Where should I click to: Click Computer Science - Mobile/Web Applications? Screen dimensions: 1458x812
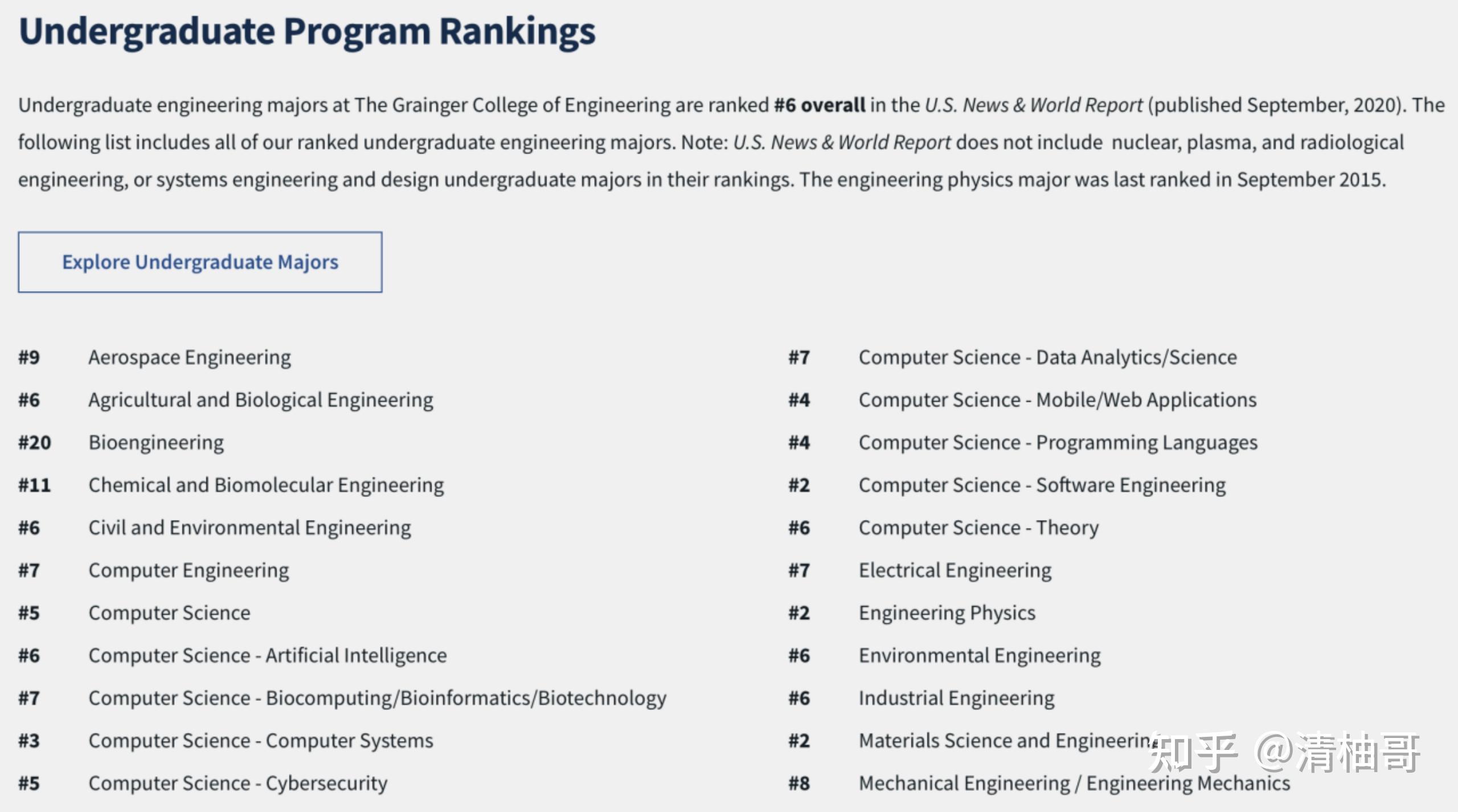pos(1057,400)
